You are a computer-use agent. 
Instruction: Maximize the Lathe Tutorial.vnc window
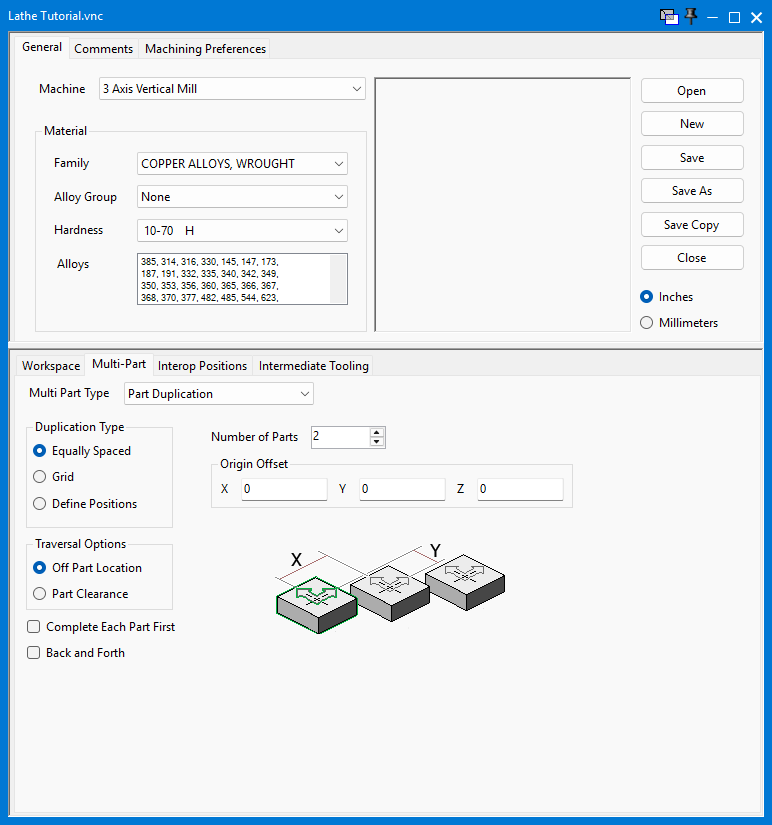(x=734, y=17)
